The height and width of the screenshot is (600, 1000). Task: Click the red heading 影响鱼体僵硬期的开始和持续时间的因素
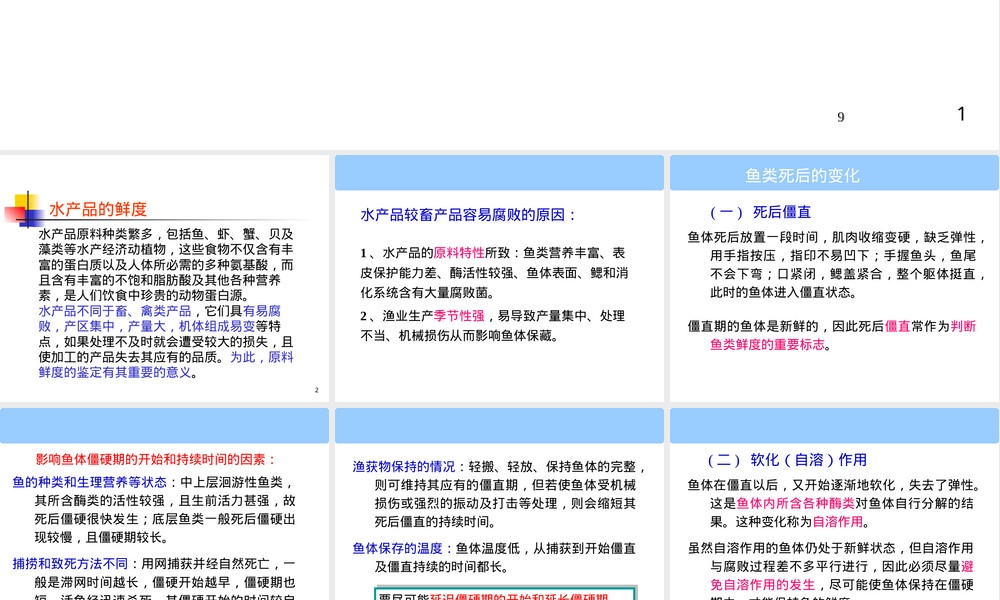pyautogui.click(x=156, y=460)
